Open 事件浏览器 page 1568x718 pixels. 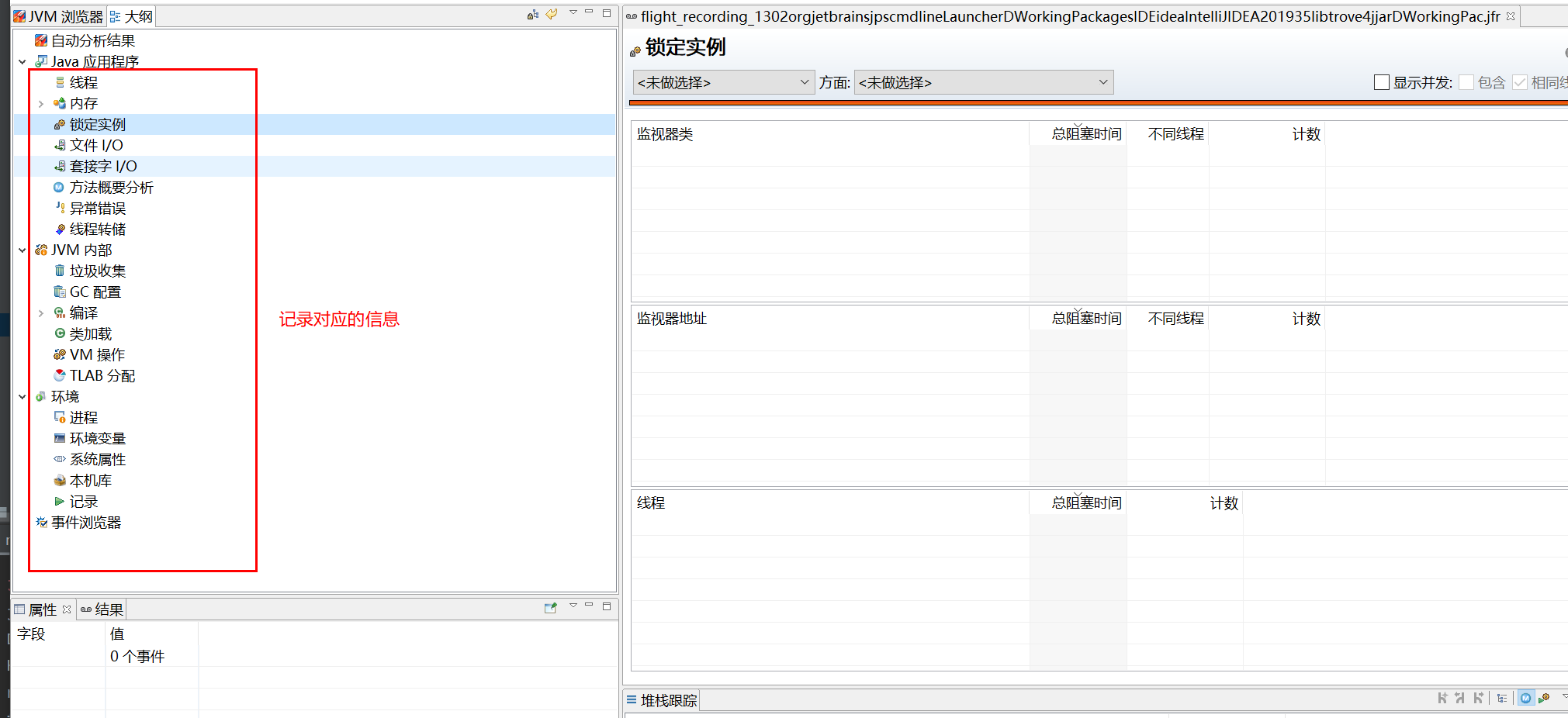pos(86,522)
